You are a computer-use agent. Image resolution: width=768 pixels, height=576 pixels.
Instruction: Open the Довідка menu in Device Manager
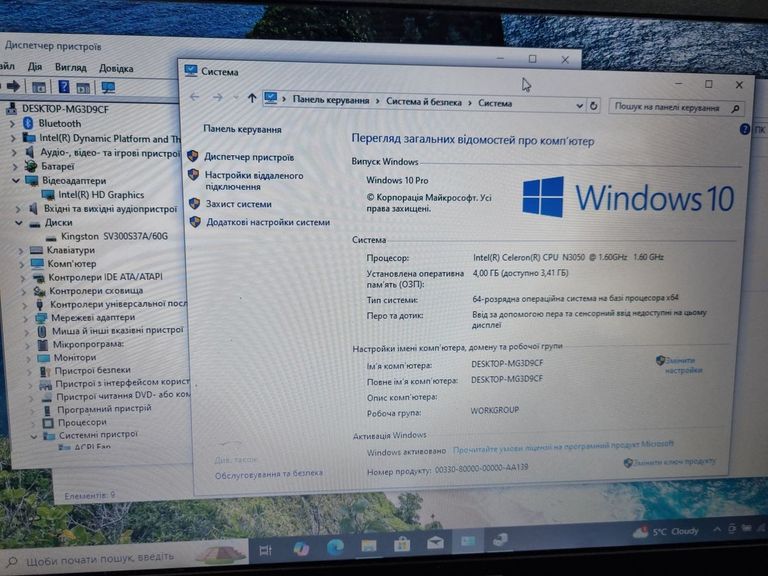[x=116, y=69]
